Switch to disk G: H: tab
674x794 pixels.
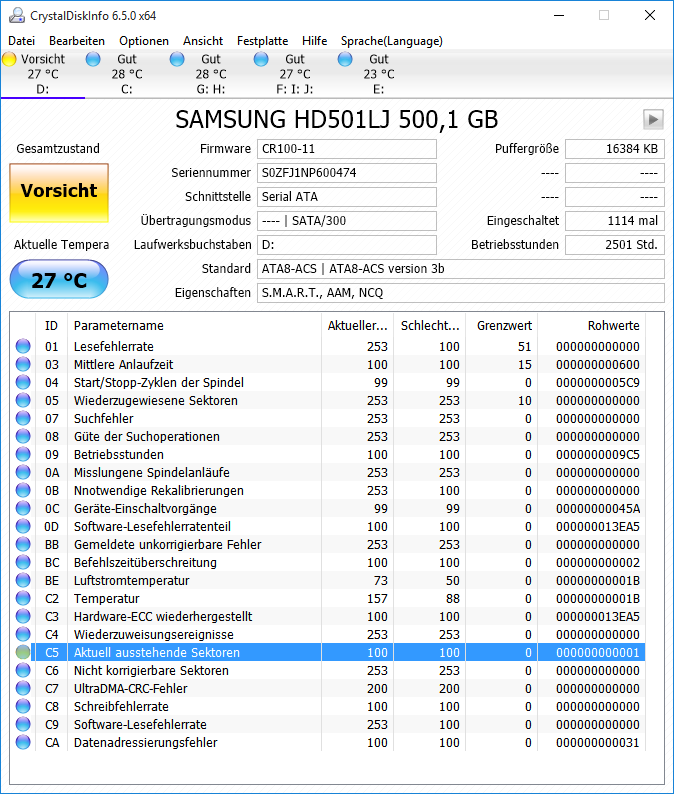(211, 74)
